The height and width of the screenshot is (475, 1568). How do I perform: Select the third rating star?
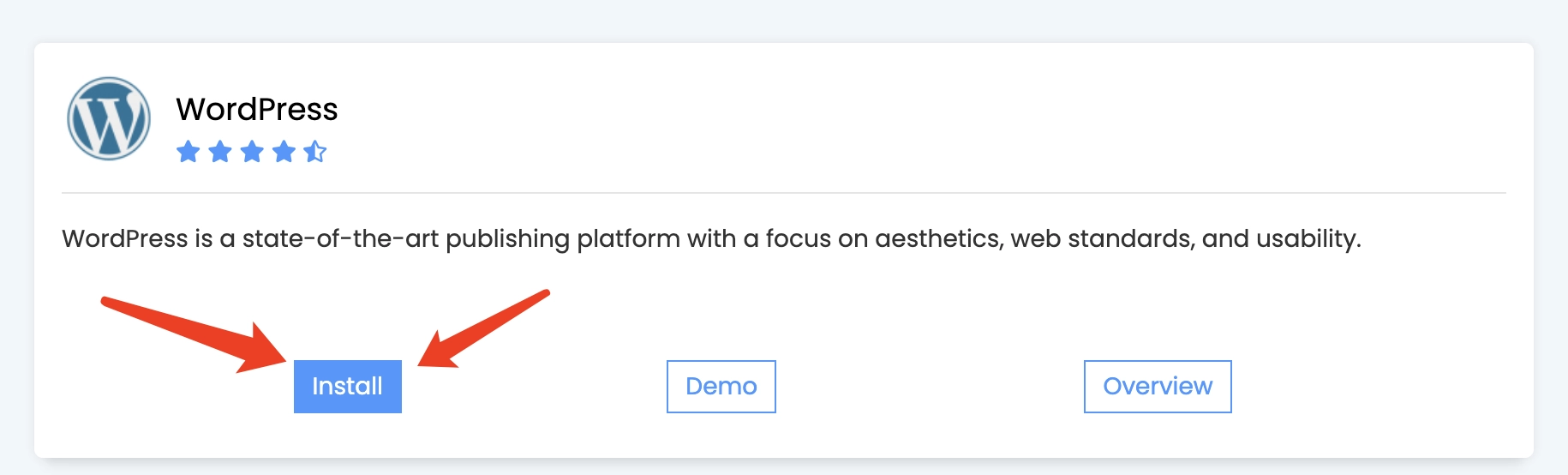[x=252, y=152]
